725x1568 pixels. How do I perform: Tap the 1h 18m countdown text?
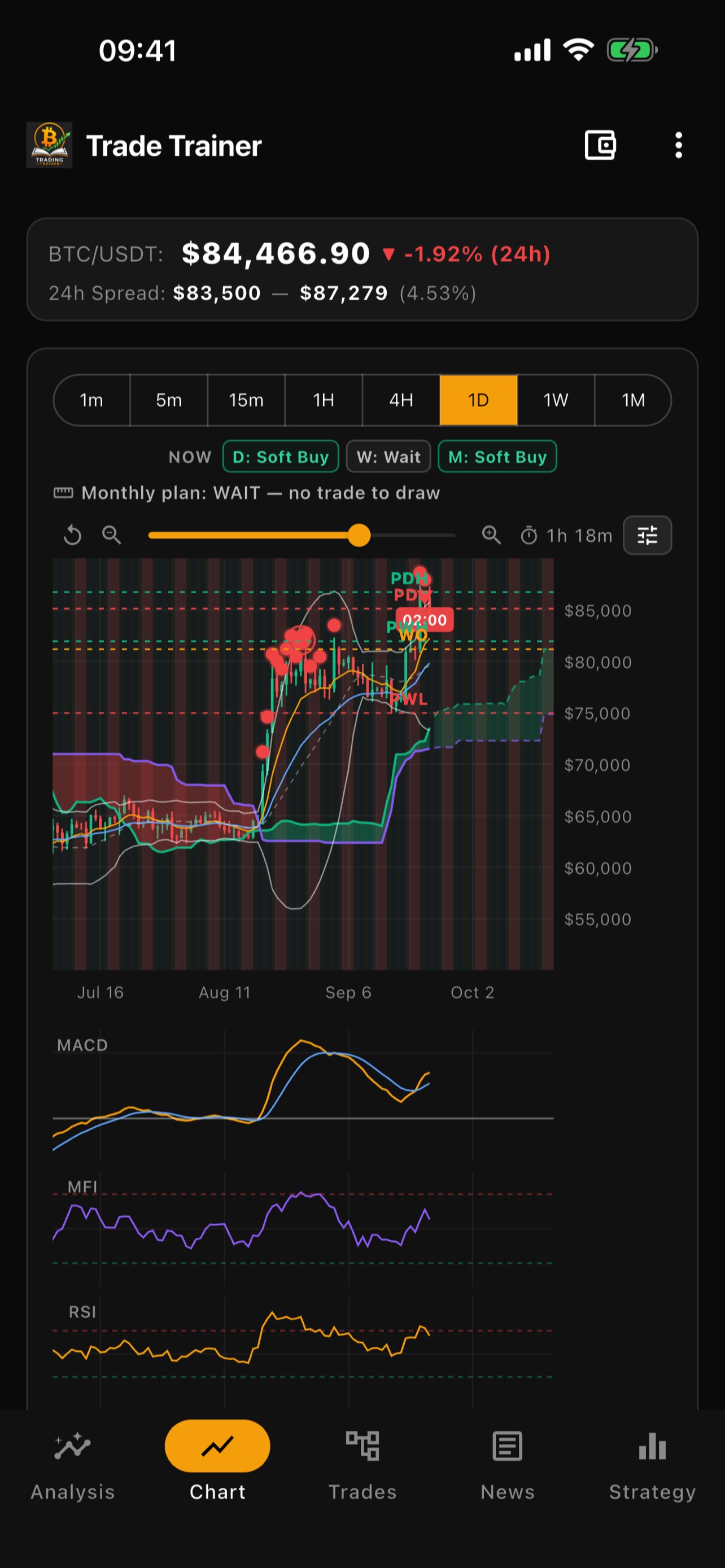click(579, 536)
